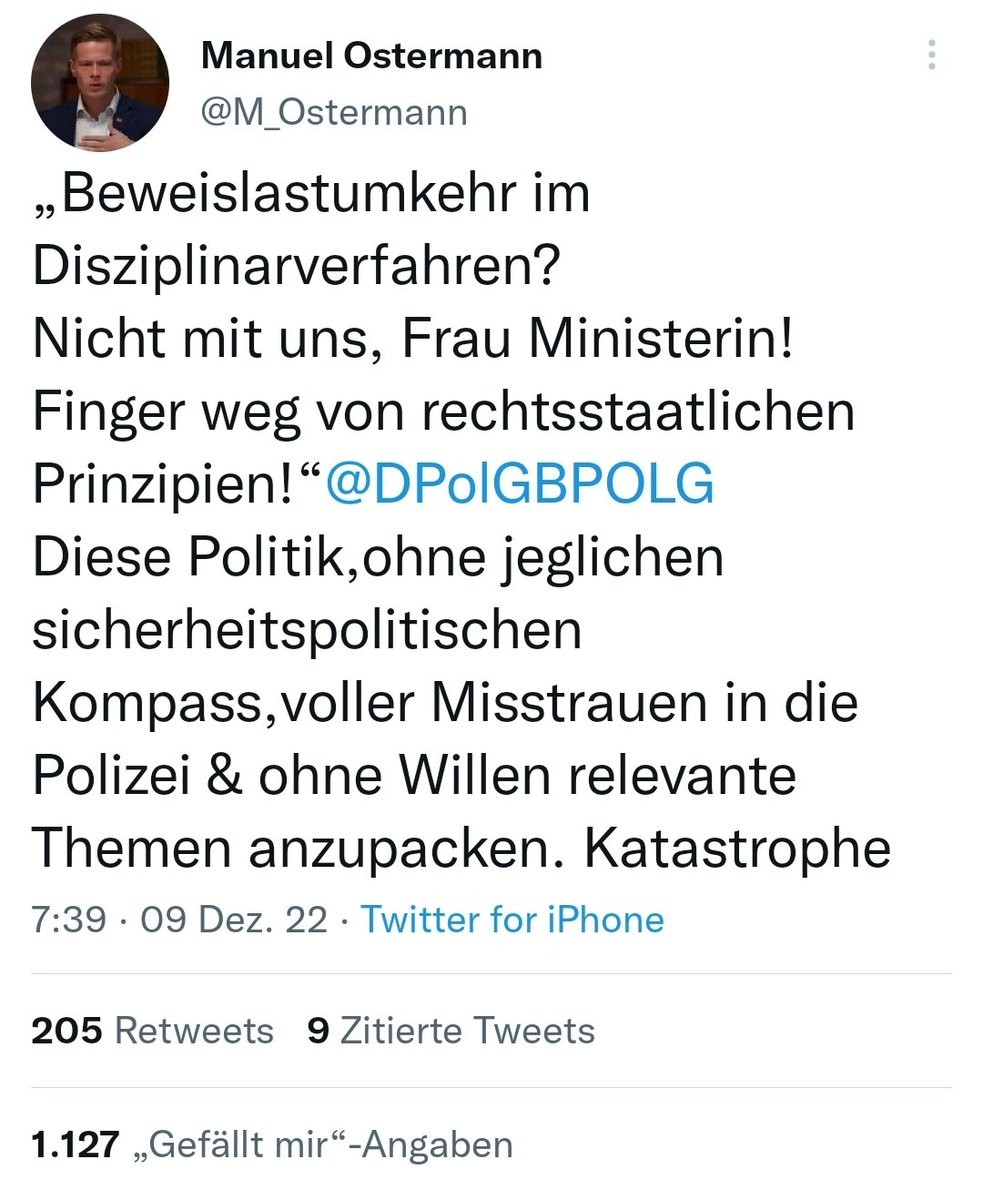Click the @M_Ostermann handle
Image resolution: width=983 pixels, height=1200 pixels.
pyautogui.click(x=334, y=112)
